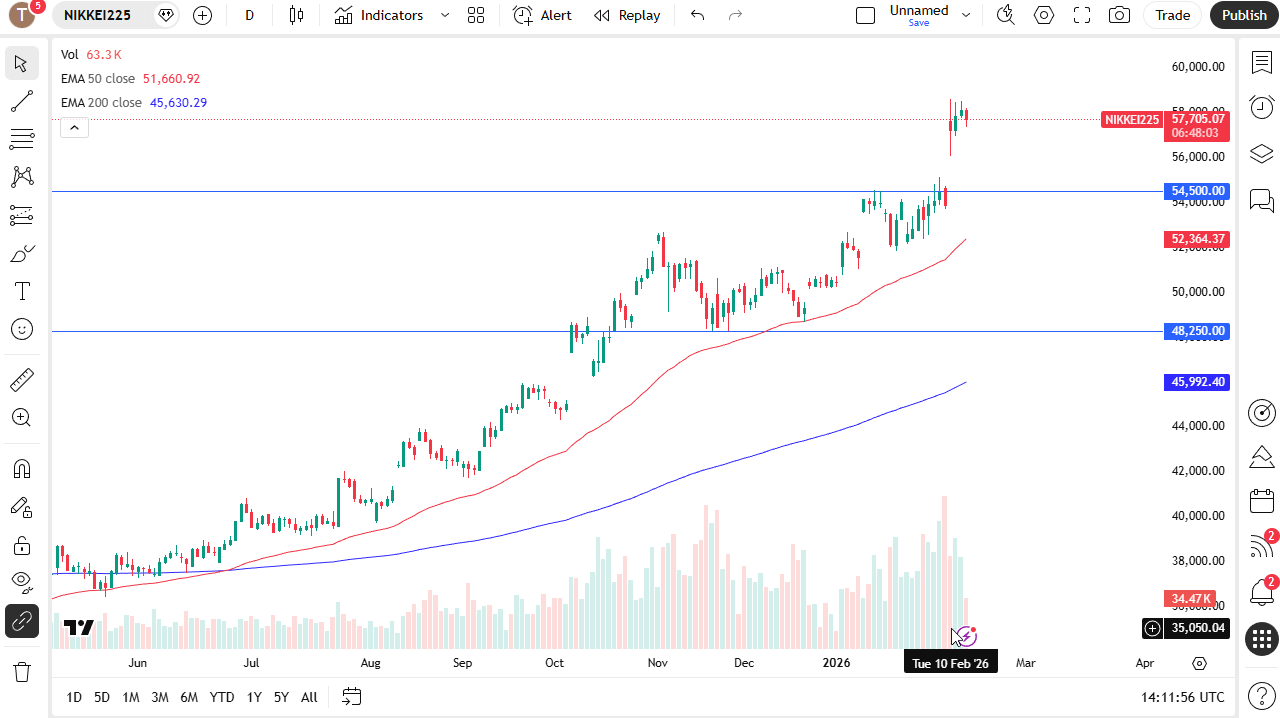The width and height of the screenshot is (1280, 718).
Task: Open quick search magnifier
Action: 1006,15
